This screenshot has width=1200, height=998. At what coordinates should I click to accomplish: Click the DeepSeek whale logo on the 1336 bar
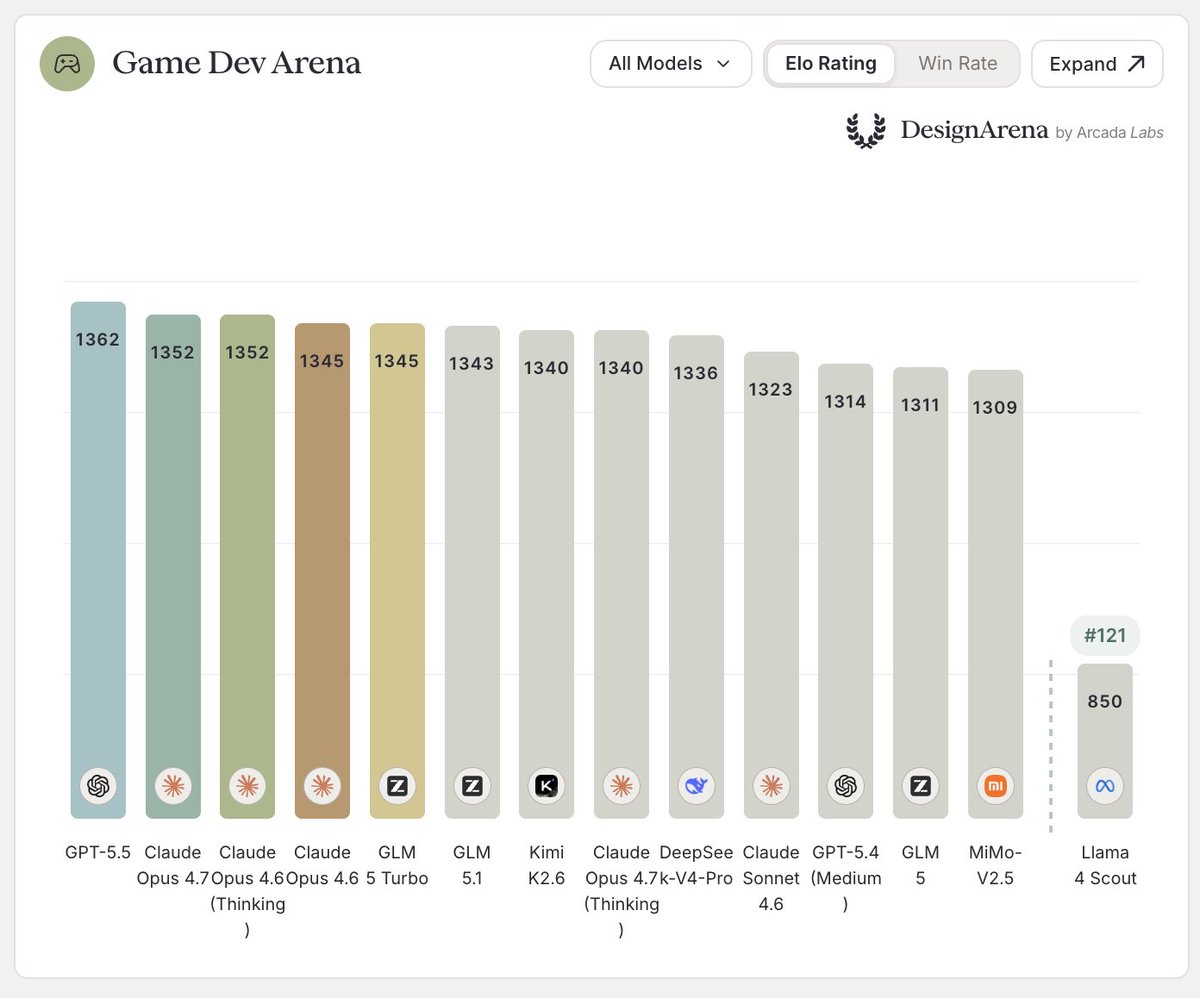(x=696, y=786)
